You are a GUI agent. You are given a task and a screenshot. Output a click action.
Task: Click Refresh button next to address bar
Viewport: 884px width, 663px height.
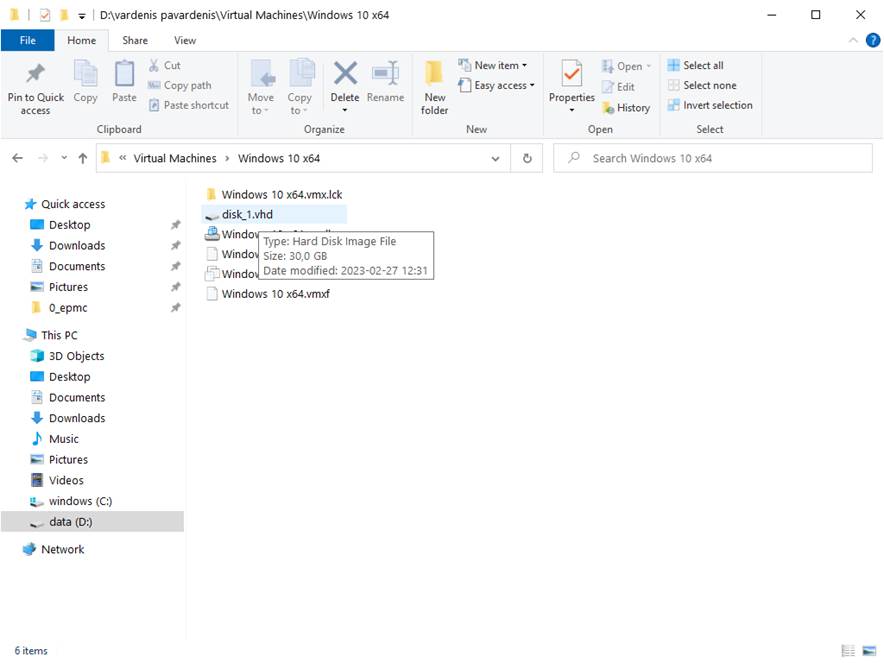point(527,158)
